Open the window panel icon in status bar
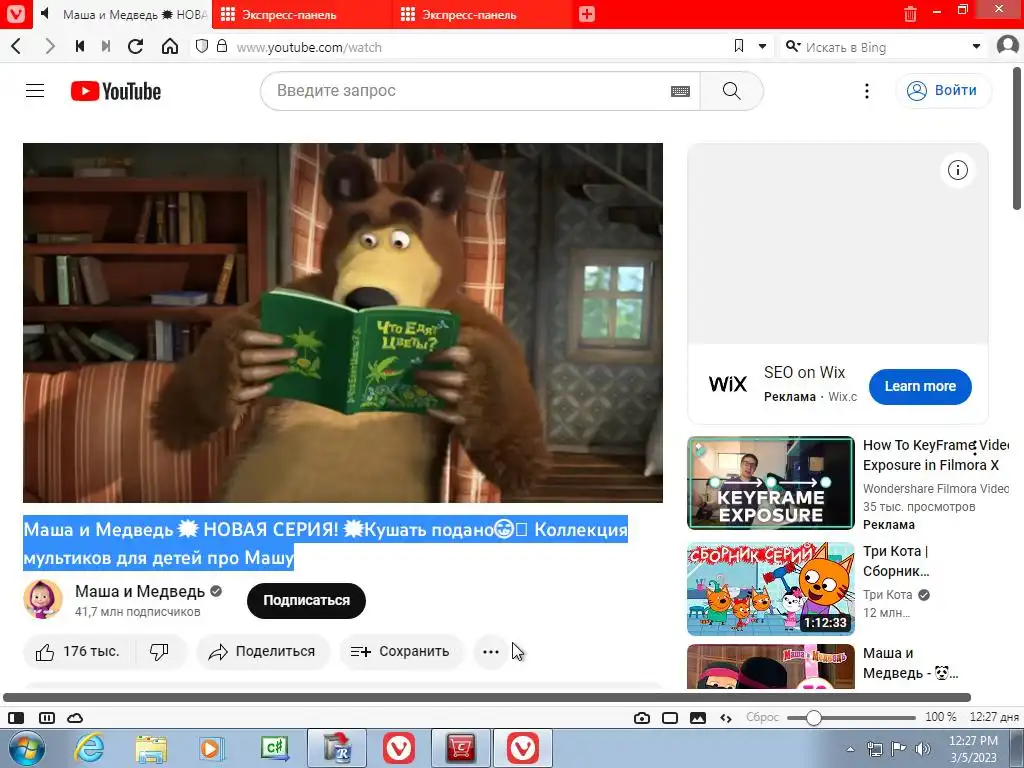The width and height of the screenshot is (1024, 768). pos(670,718)
